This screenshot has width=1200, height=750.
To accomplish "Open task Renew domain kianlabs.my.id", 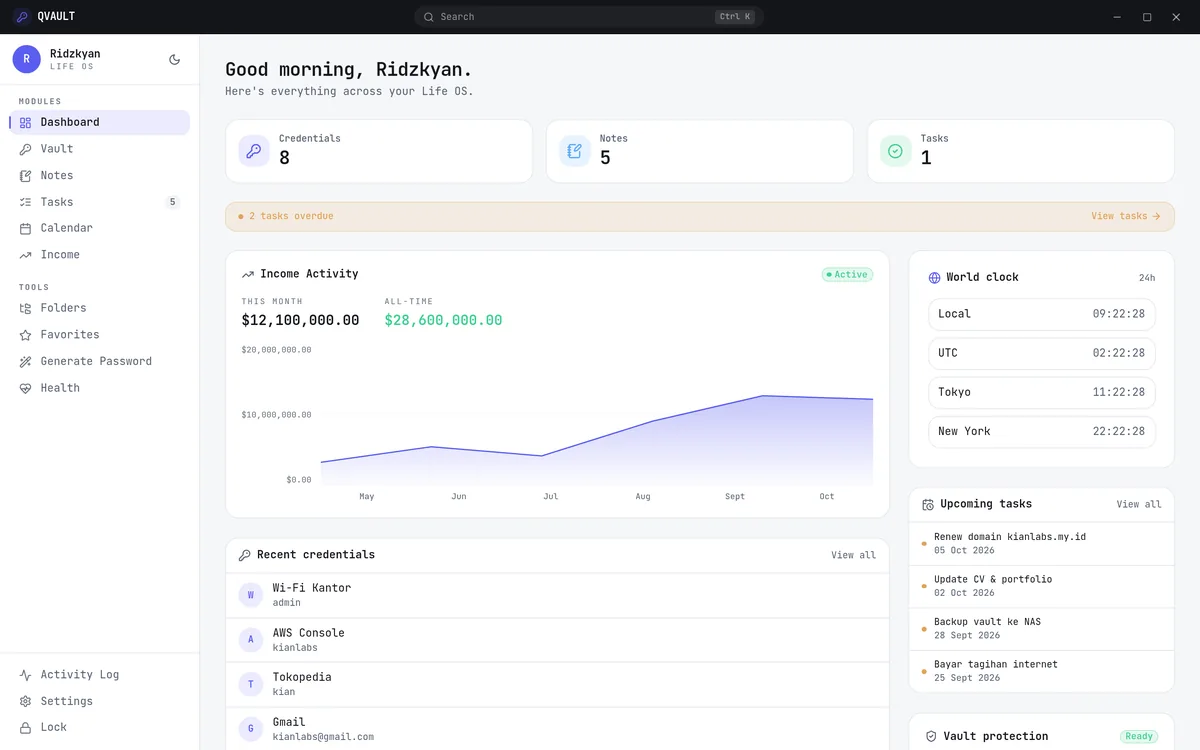I will (1041, 544).
